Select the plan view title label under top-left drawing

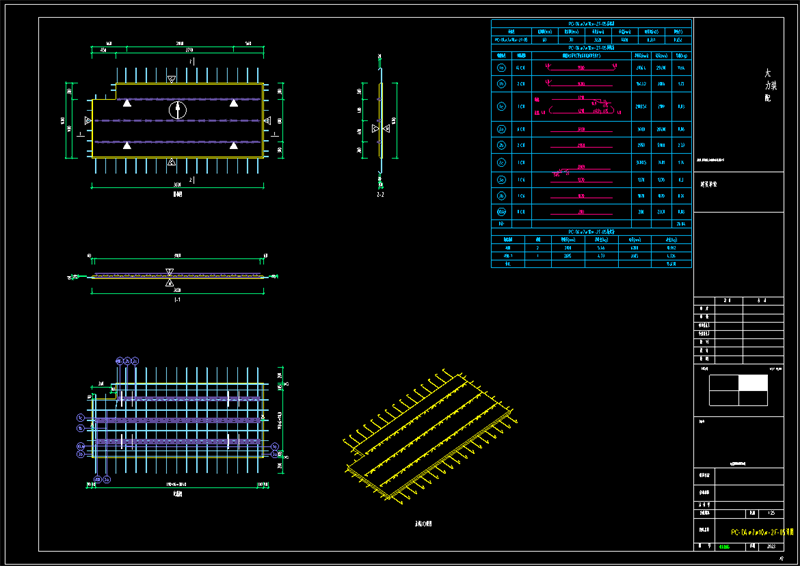[x=178, y=194]
